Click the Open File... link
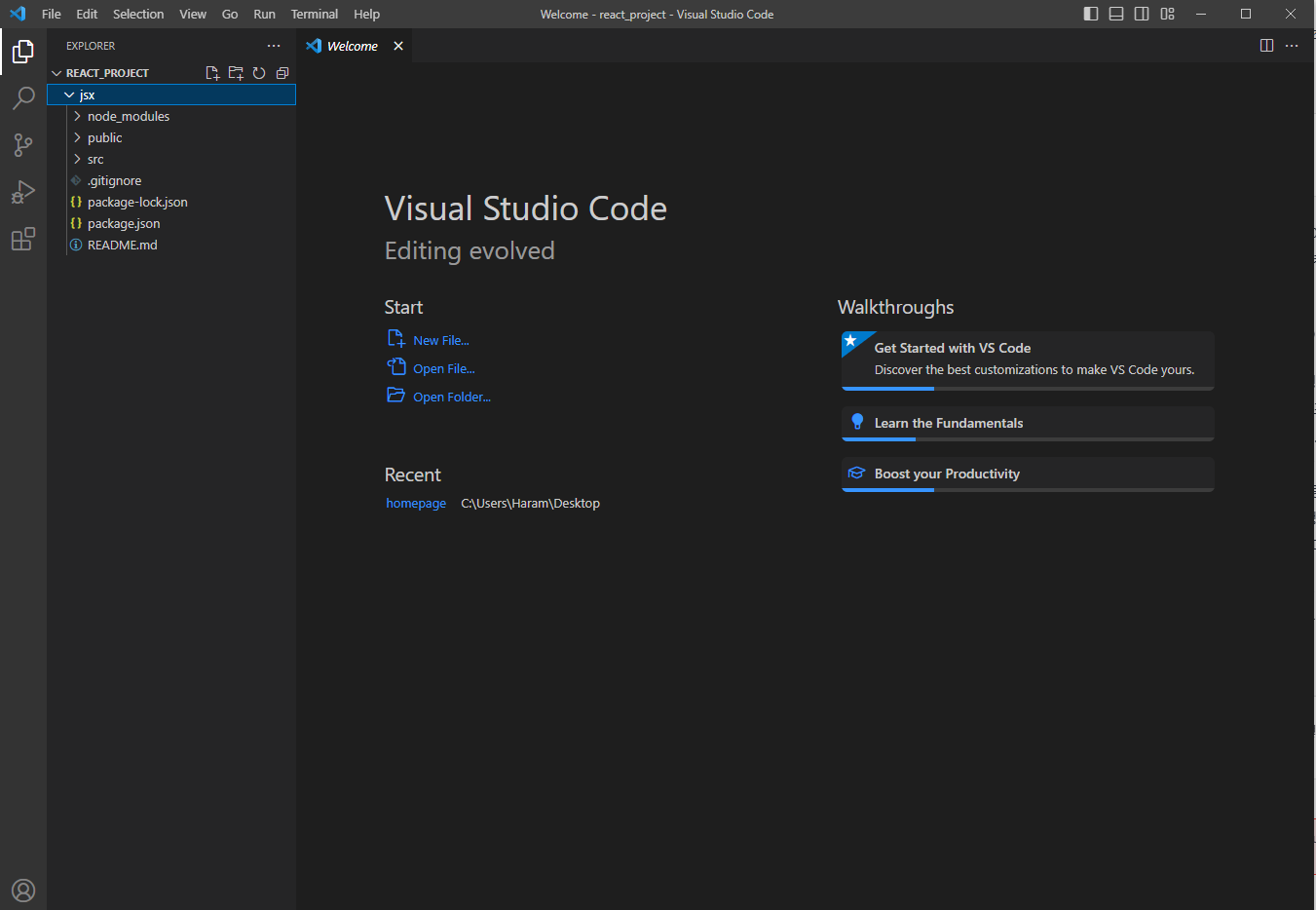This screenshot has width=1316, height=910. 444,368
